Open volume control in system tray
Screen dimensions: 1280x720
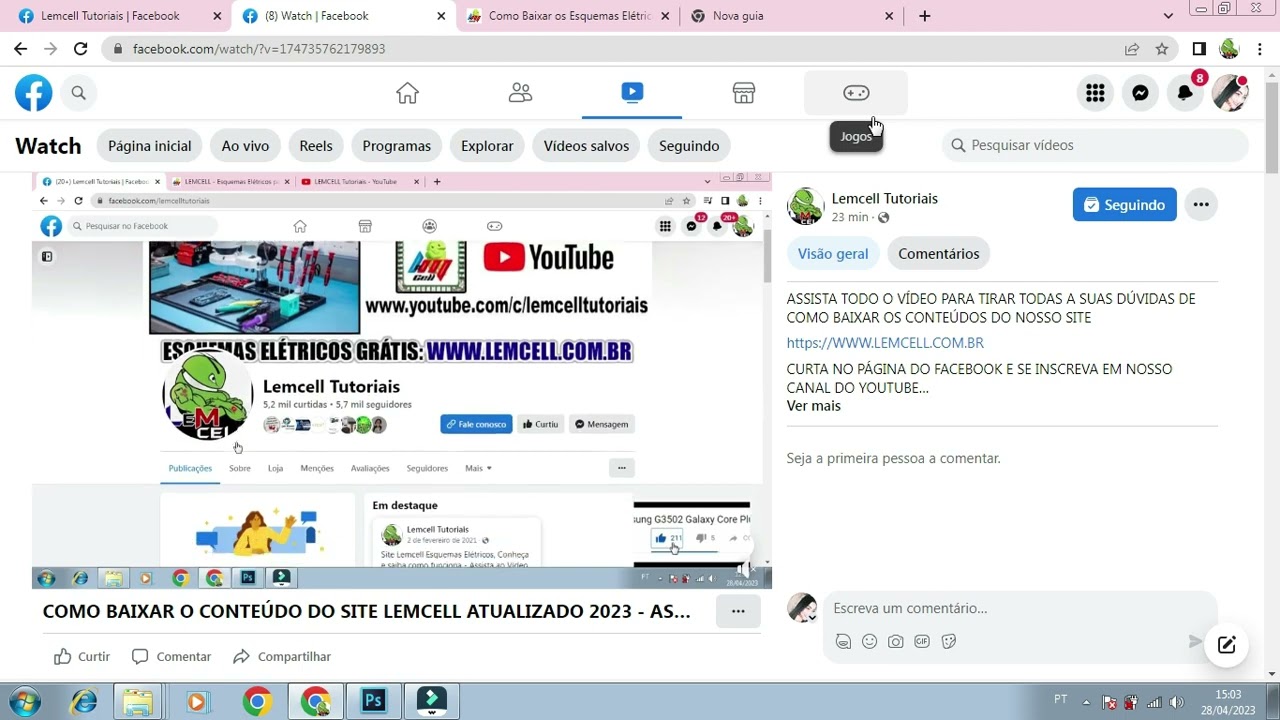click(1177, 702)
